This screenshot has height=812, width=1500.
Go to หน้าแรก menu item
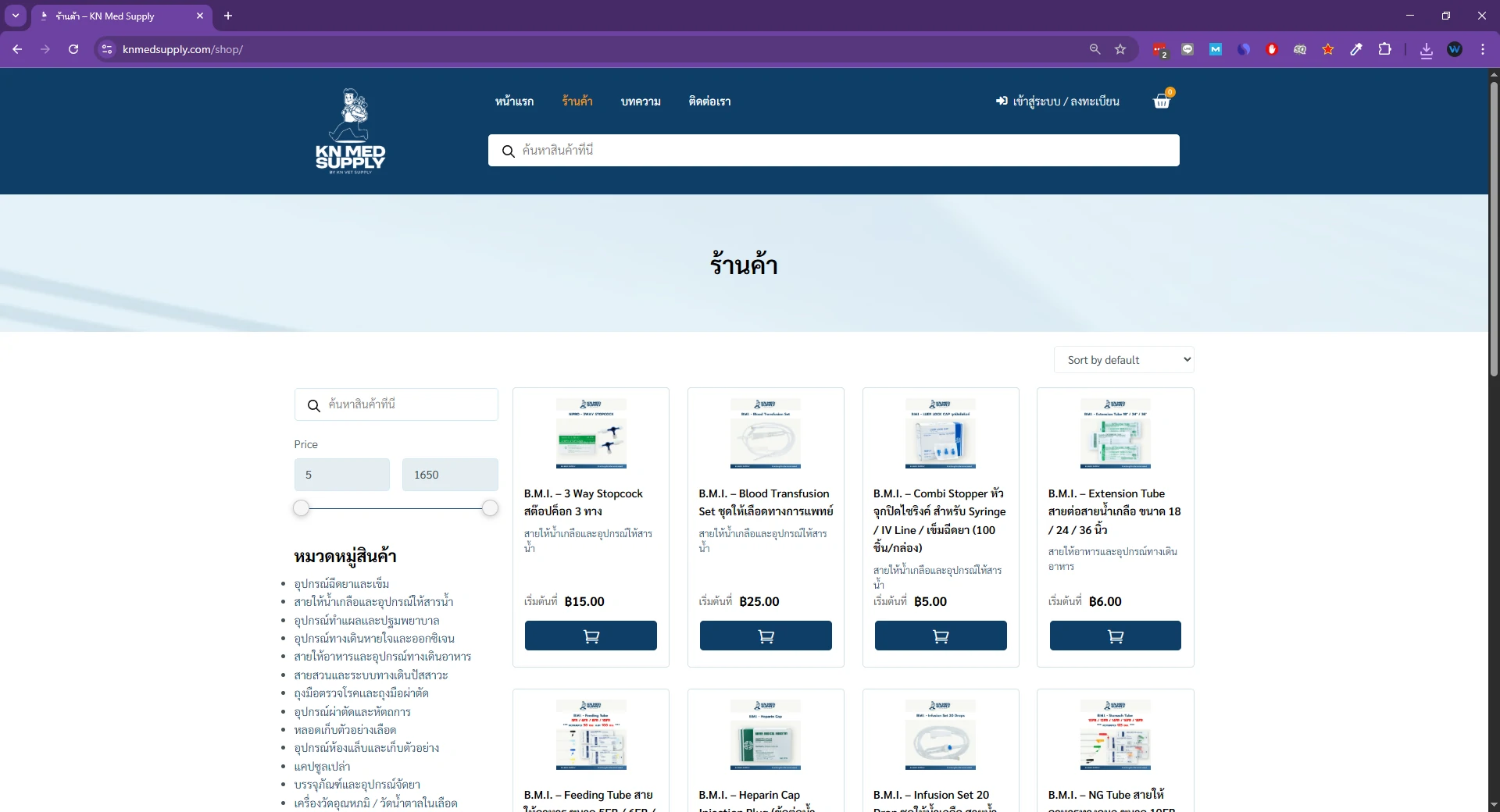[x=514, y=101]
